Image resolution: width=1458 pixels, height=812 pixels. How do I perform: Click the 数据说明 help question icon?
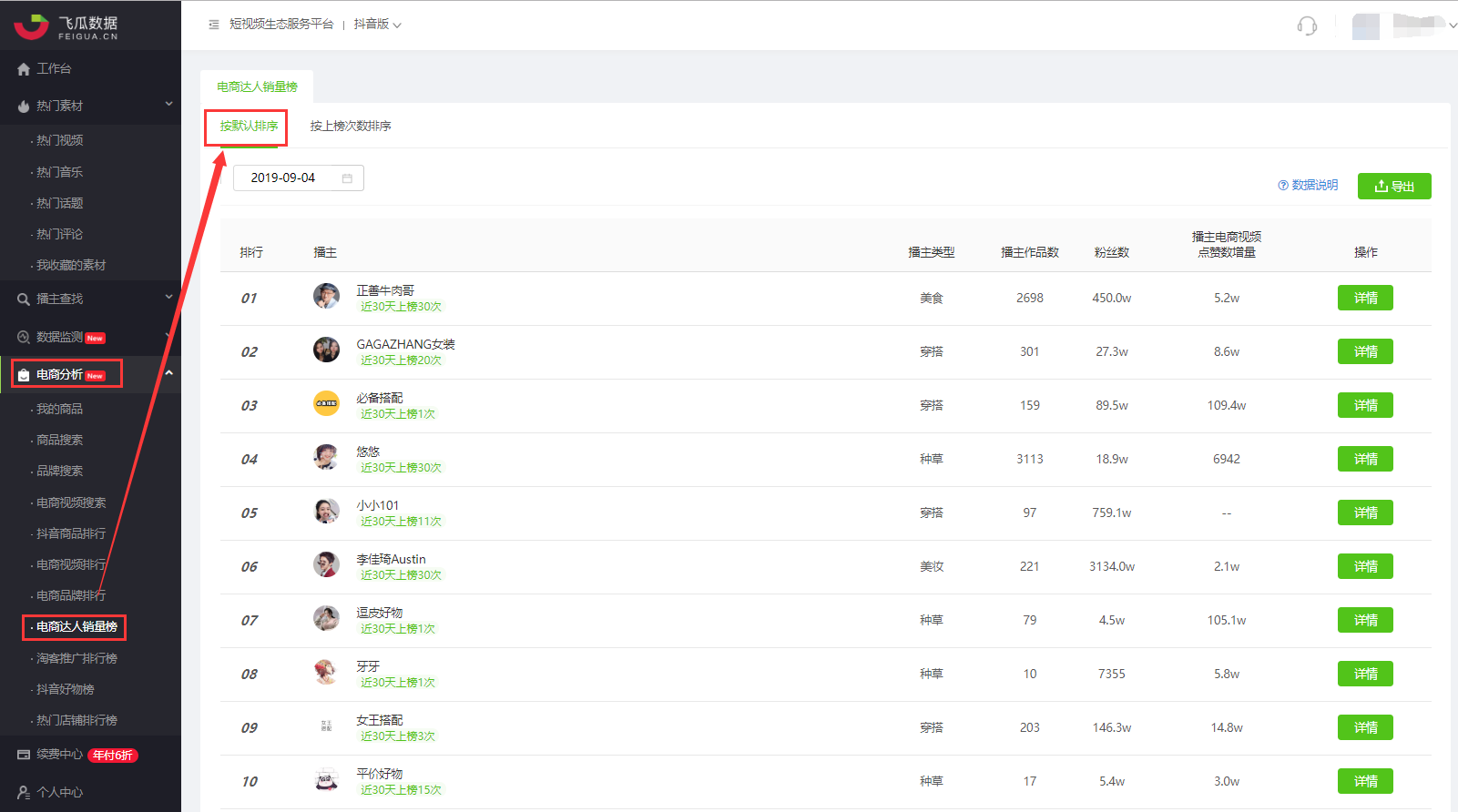pos(1283,186)
